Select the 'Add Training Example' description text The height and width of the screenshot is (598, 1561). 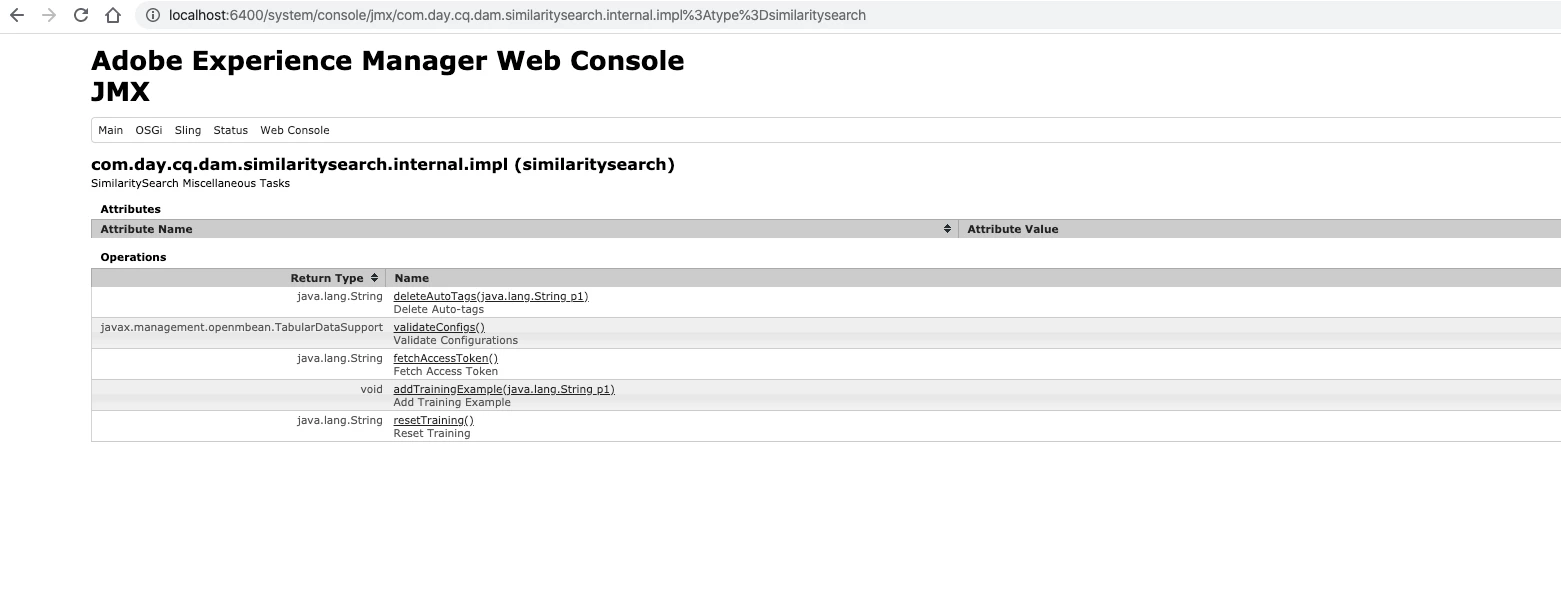(452, 402)
